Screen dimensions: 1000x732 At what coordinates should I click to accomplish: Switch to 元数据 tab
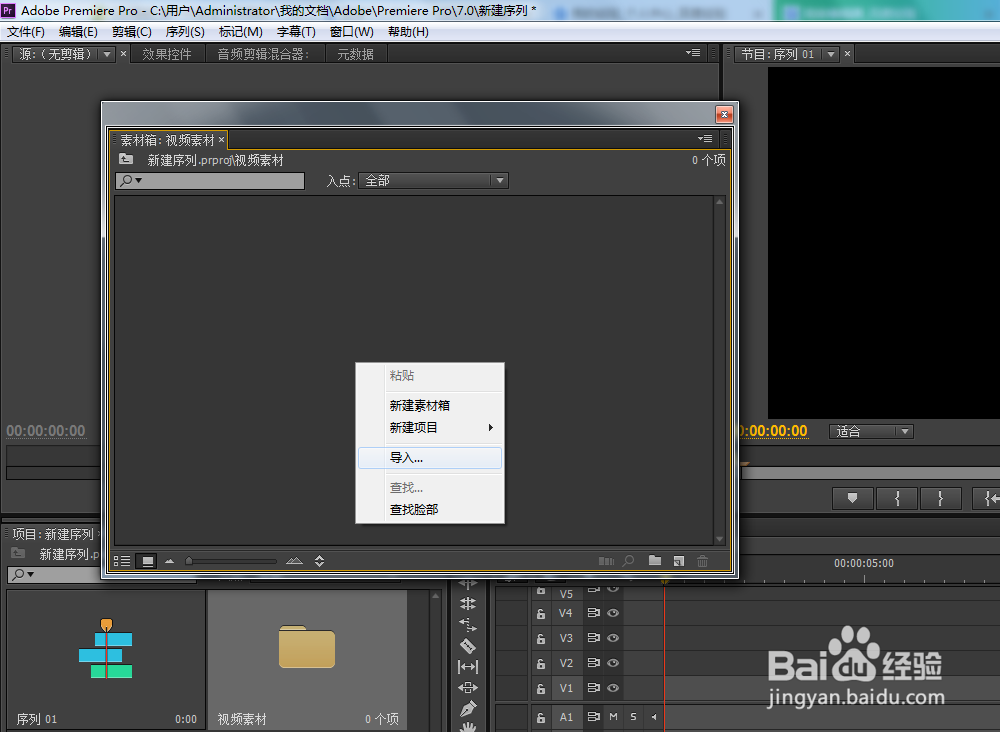coord(355,54)
